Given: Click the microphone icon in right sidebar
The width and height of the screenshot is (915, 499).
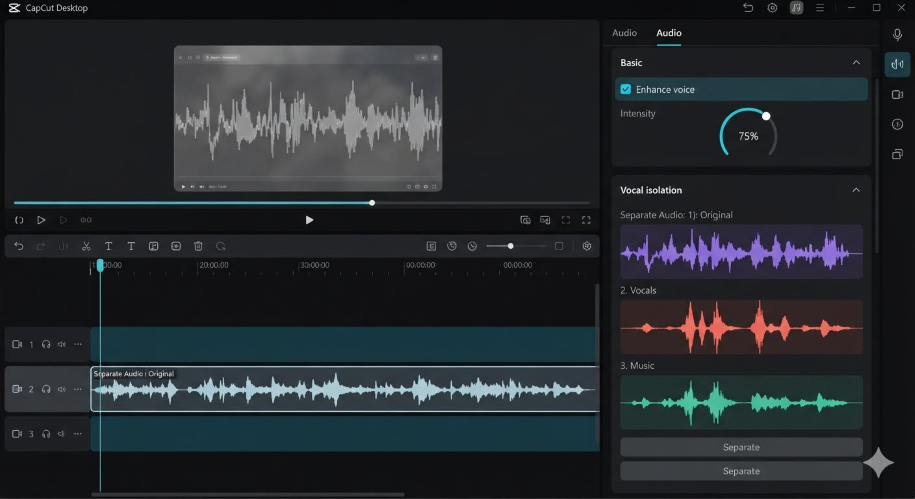Looking at the screenshot, I should [897, 34].
